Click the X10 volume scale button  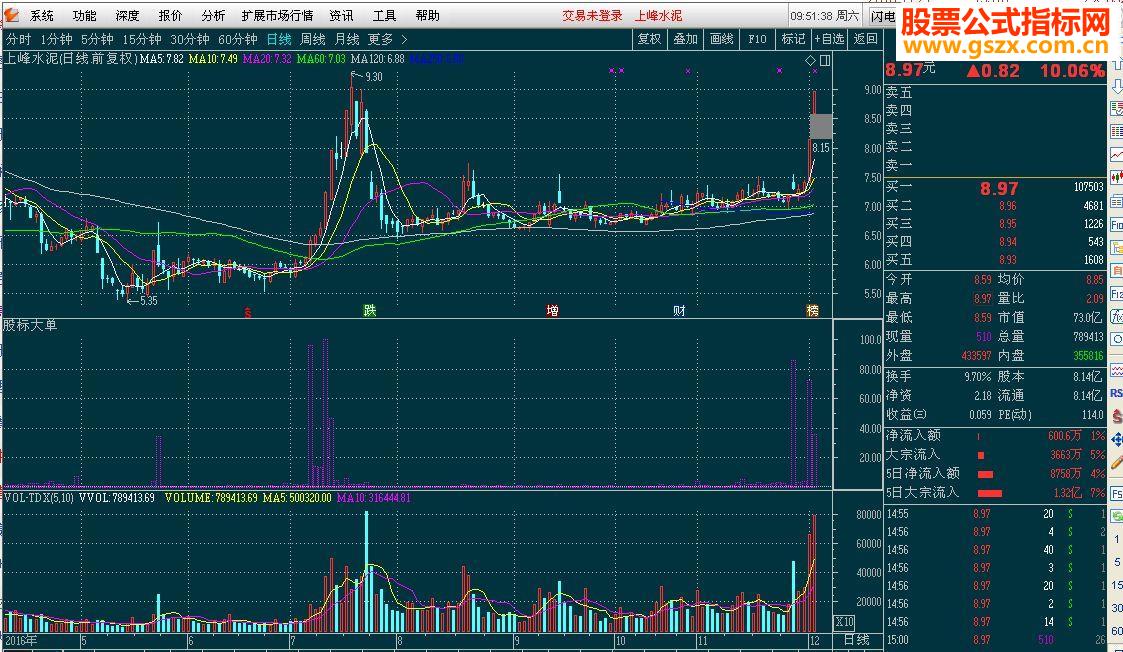[844, 622]
